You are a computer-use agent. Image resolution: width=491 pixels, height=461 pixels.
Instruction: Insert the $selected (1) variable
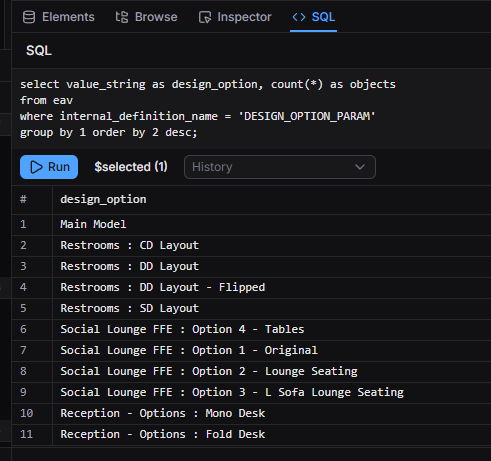[x=131, y=167]
